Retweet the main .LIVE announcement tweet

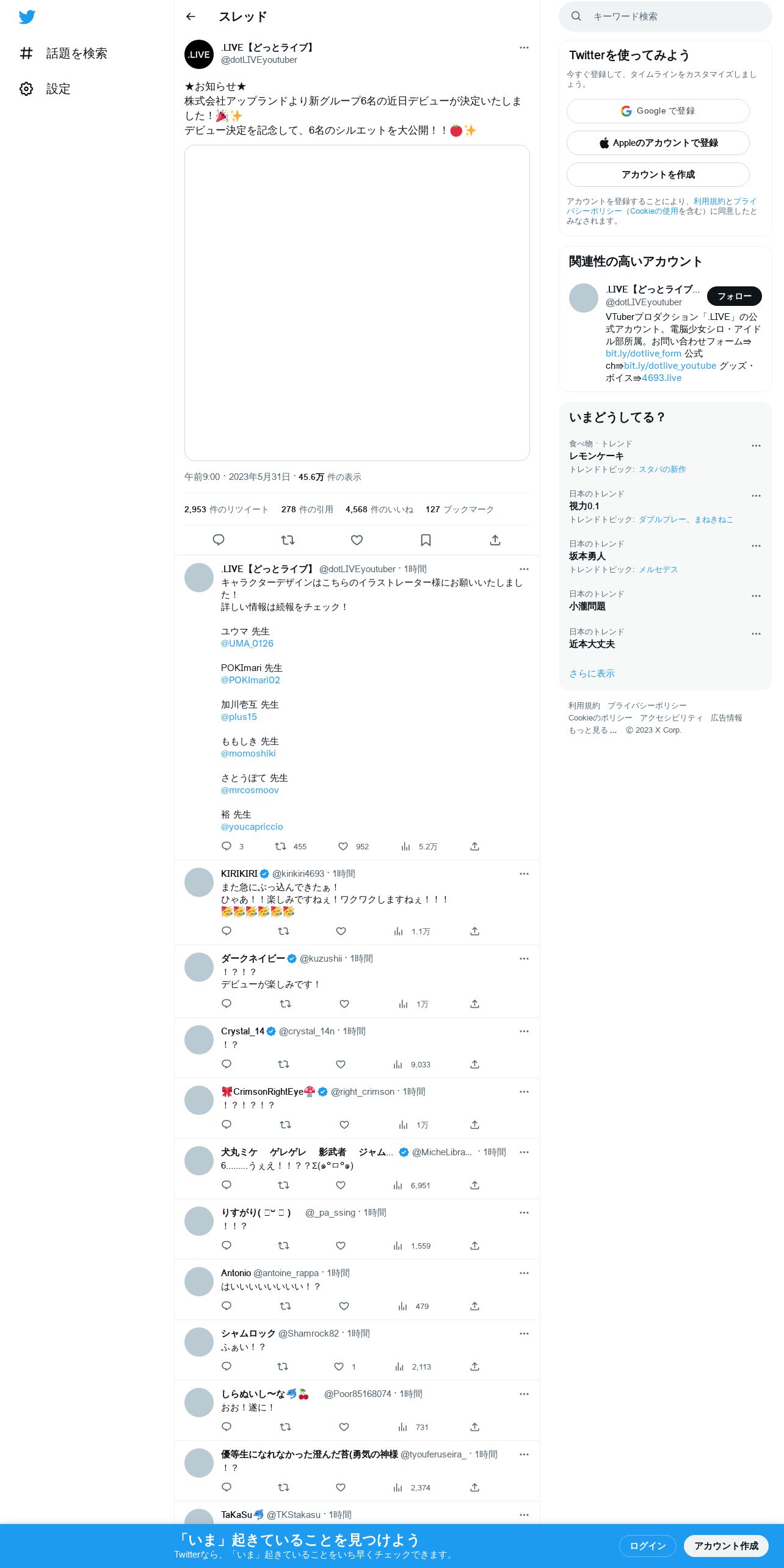pos(288,540)
